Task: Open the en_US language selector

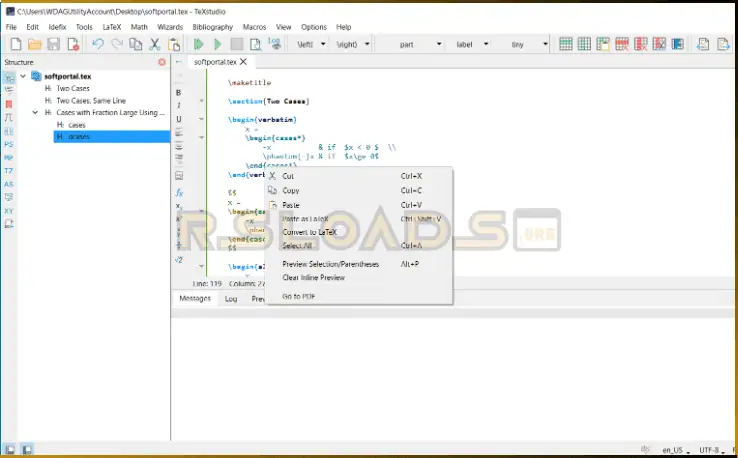Action: coord(675,450)
